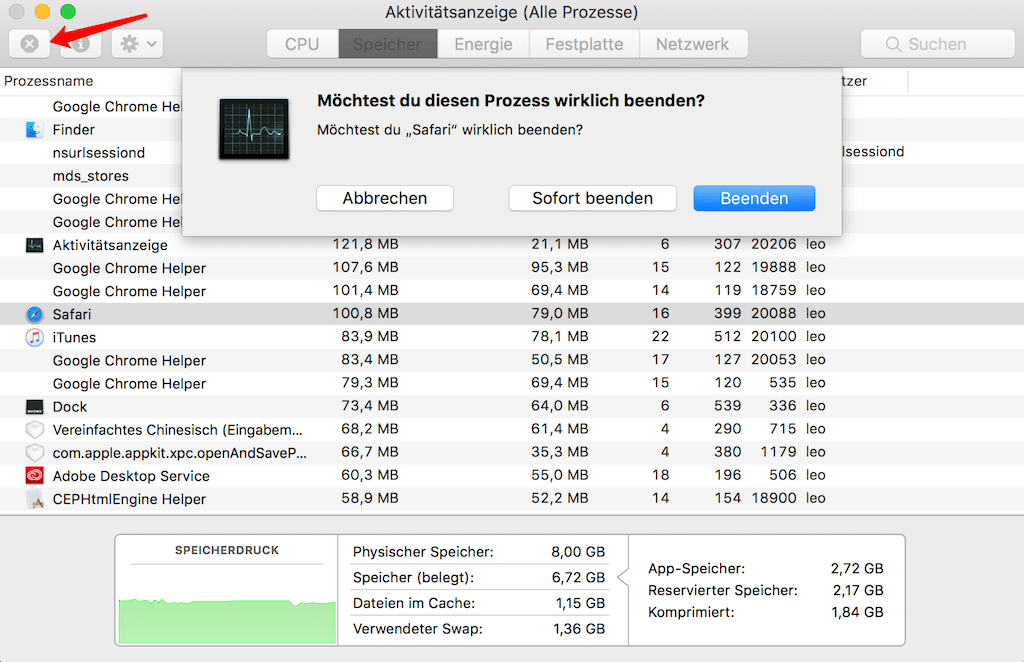Click the Safari compass icon

(35, 314)
